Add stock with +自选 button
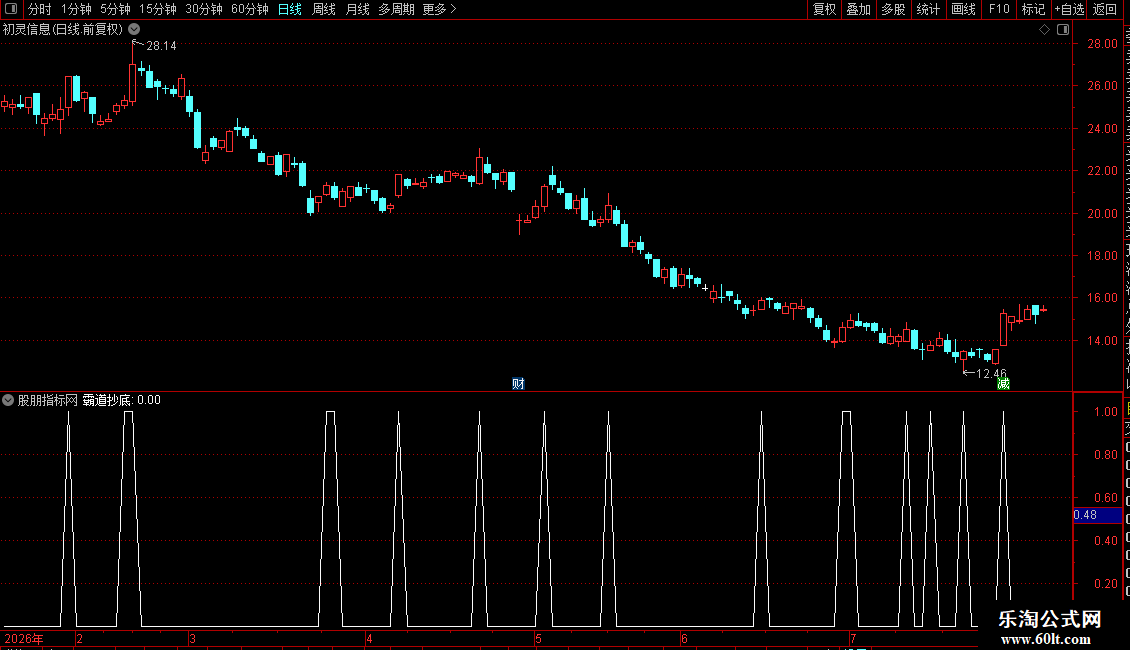Screen dimensions: 1130x650 coord(1069,9)
